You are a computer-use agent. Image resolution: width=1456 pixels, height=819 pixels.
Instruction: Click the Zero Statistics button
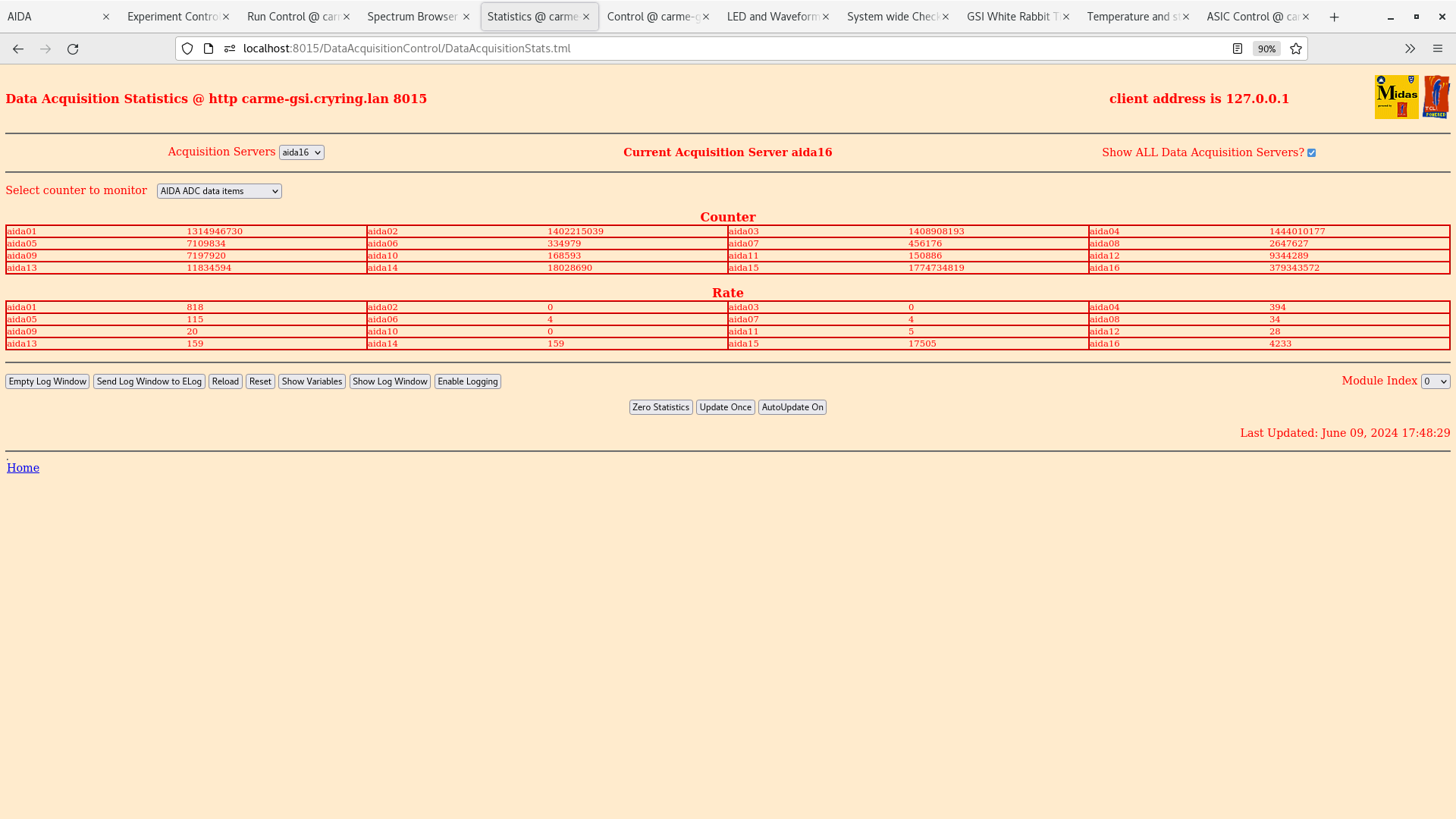pos(660,407)
